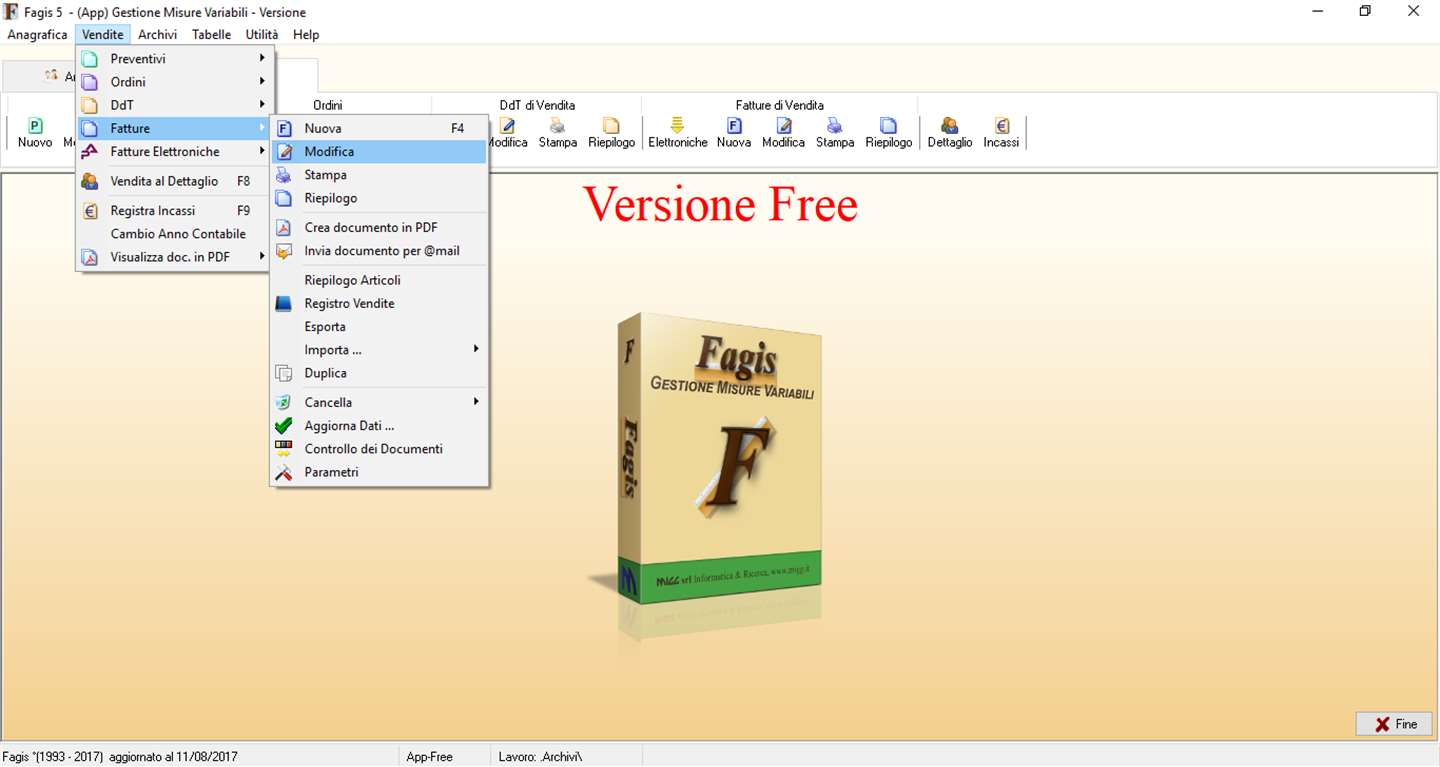Open Incassi from the toolbar
1440x767 pixels.
1001,133
